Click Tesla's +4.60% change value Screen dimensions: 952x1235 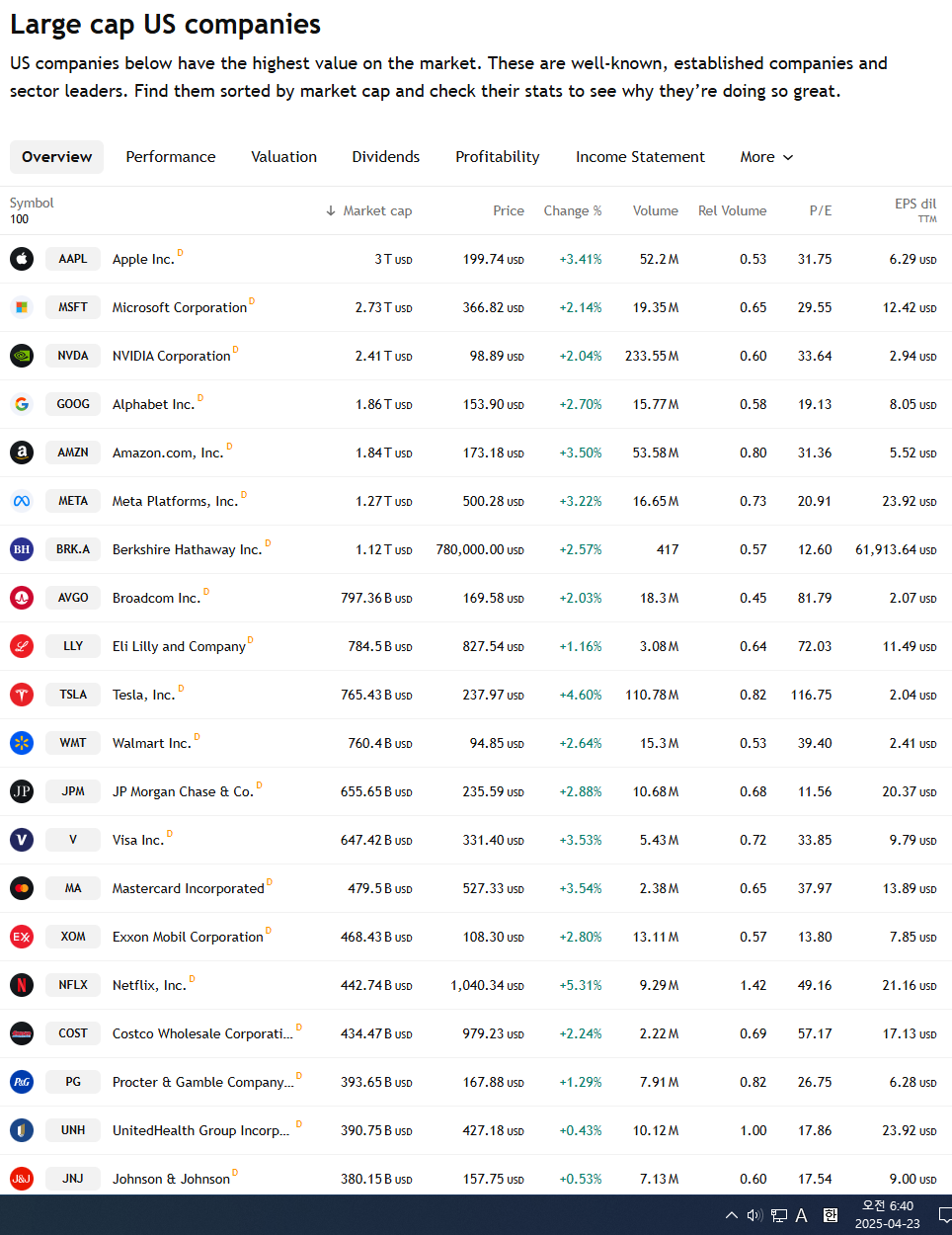[x=581, y=695]
